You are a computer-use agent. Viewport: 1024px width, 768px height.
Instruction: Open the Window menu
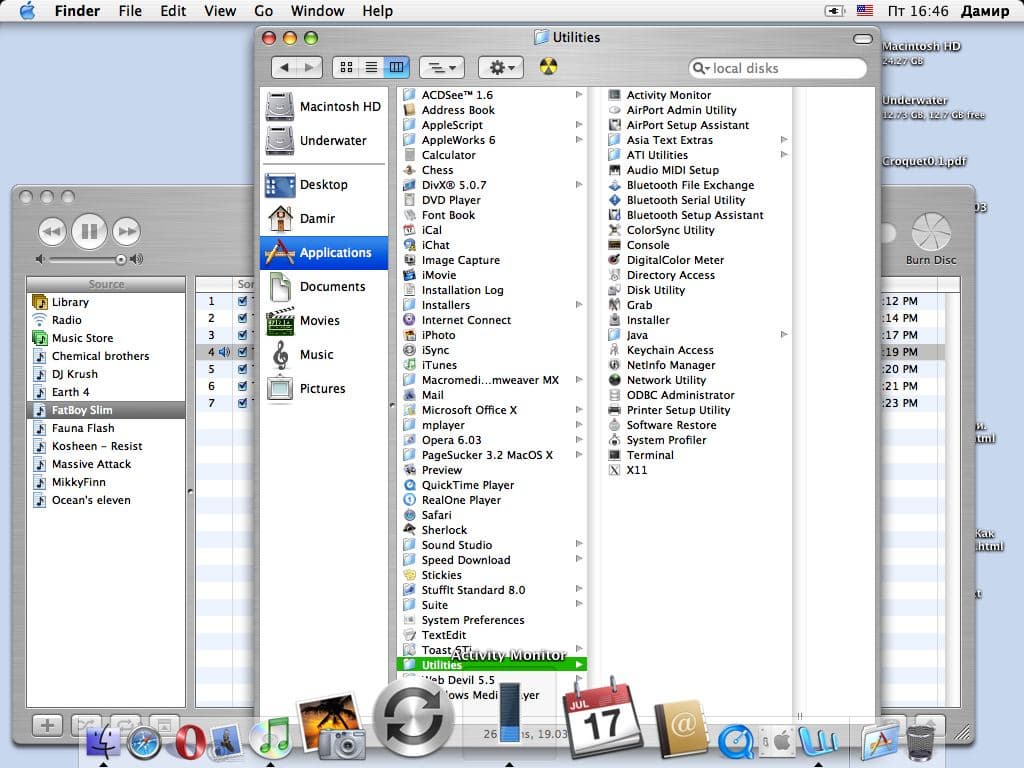[x=317, y=11]
